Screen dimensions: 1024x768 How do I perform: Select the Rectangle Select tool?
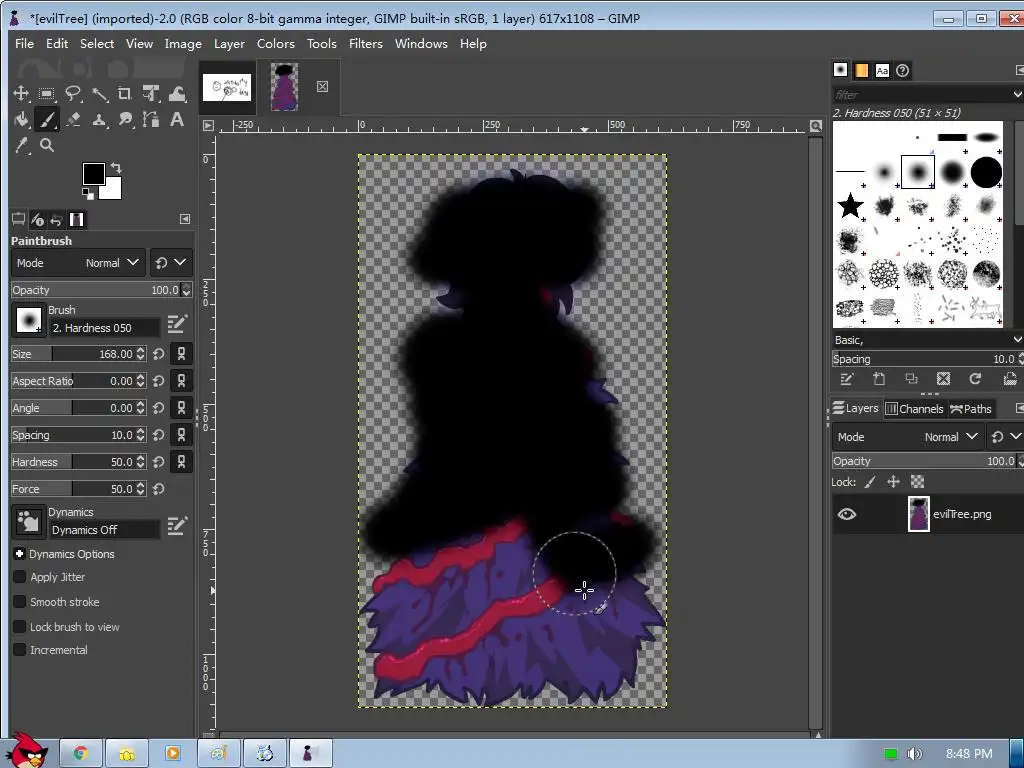click(x=47, y=93)
